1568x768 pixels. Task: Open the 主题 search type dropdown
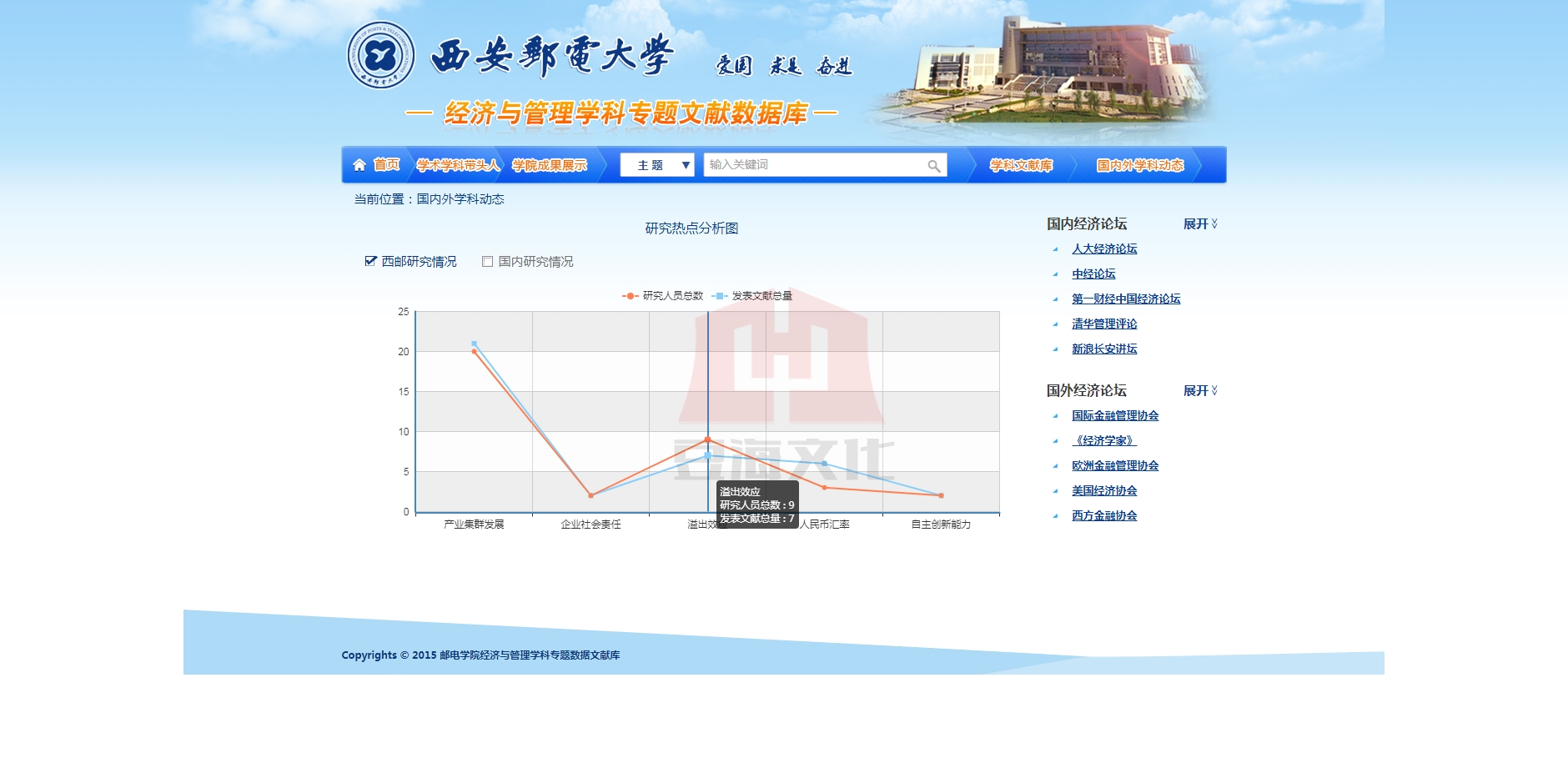(657, 165)
